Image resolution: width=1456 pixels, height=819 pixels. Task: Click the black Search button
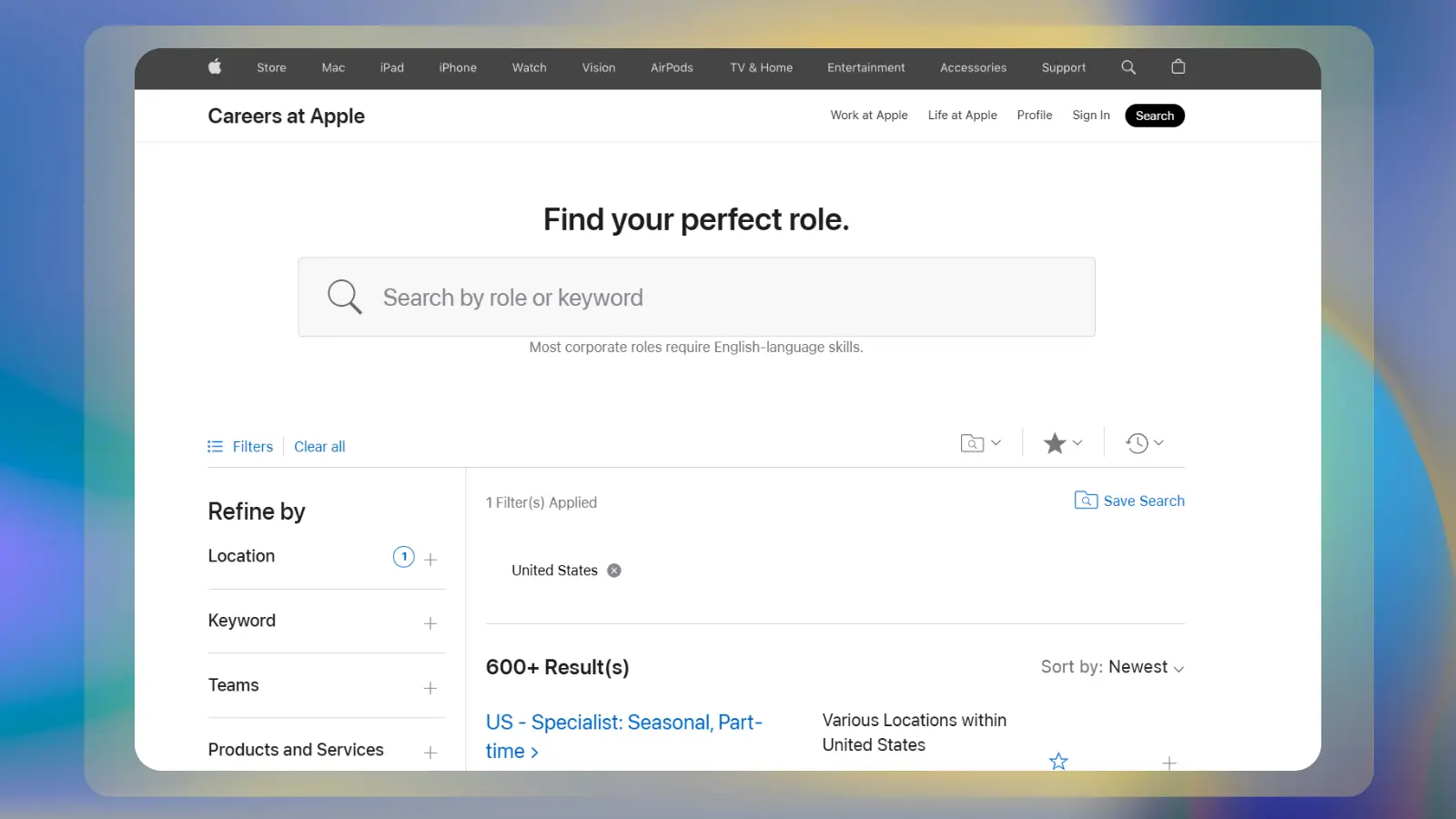[1155, 116]
